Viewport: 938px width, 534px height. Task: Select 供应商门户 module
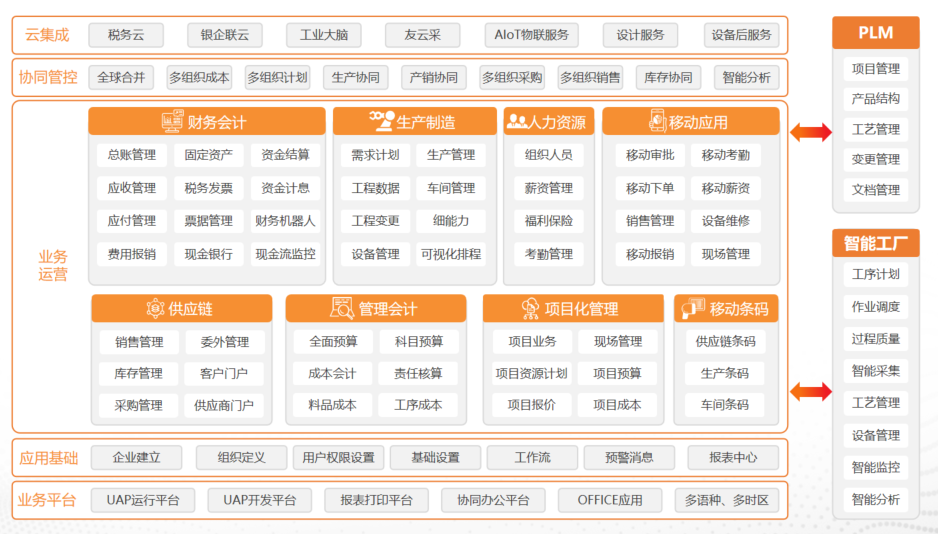(224, 405)
